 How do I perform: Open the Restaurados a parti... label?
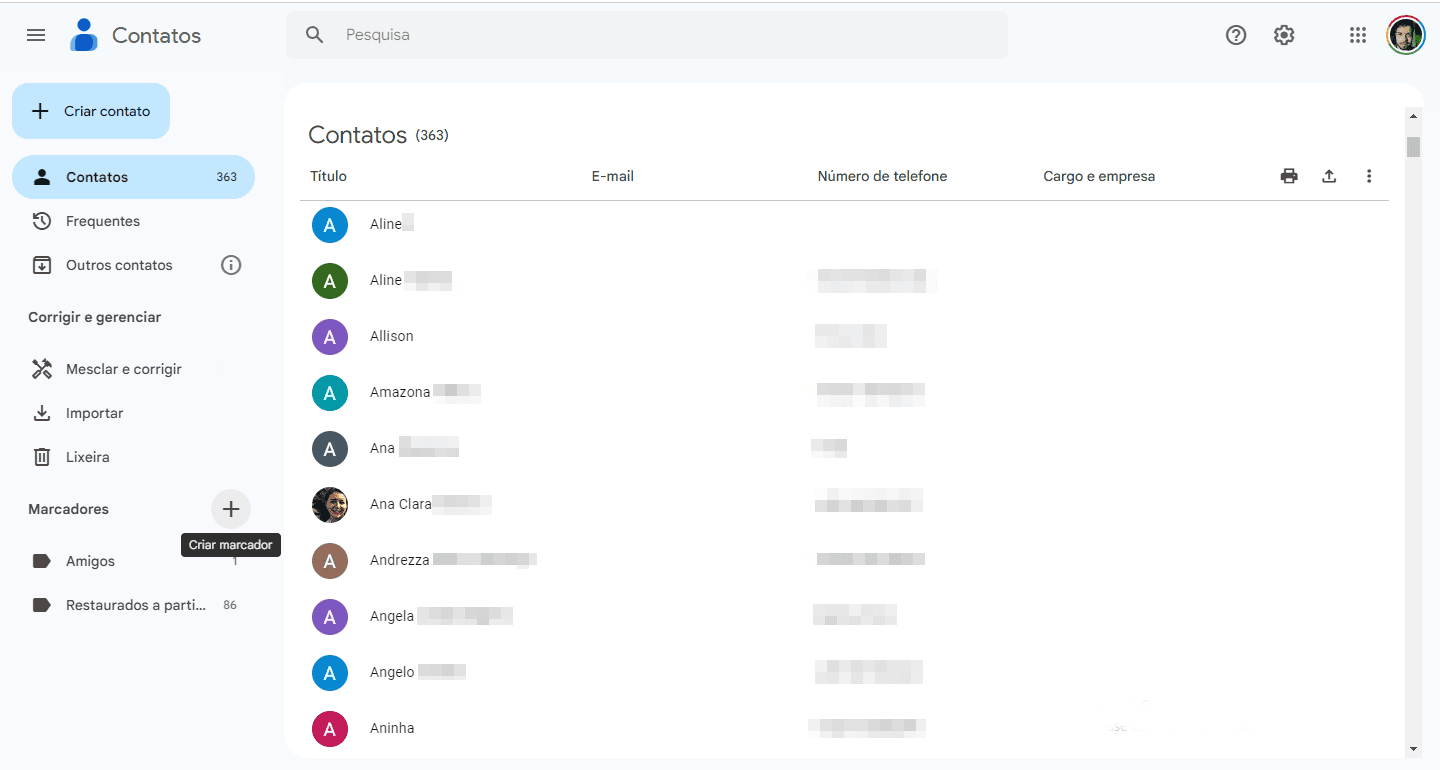pos(133,605)
